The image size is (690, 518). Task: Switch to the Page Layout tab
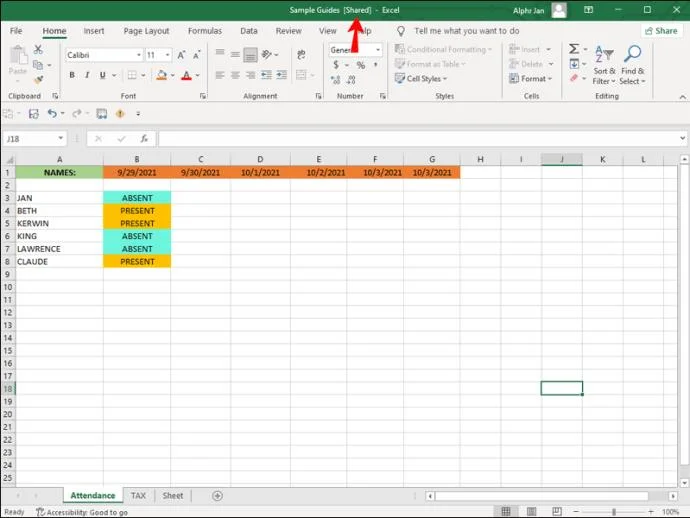(146, 31)
